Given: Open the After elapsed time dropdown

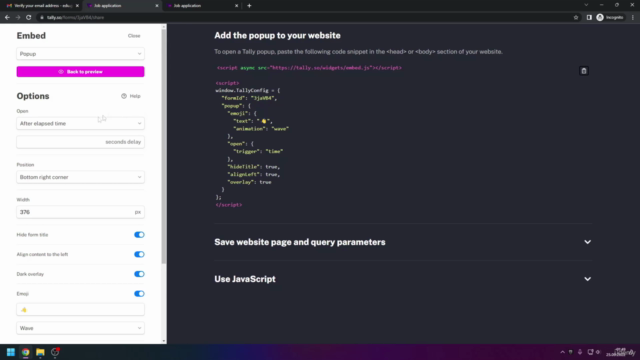Looking at the screenshot, I should point(80,123).
